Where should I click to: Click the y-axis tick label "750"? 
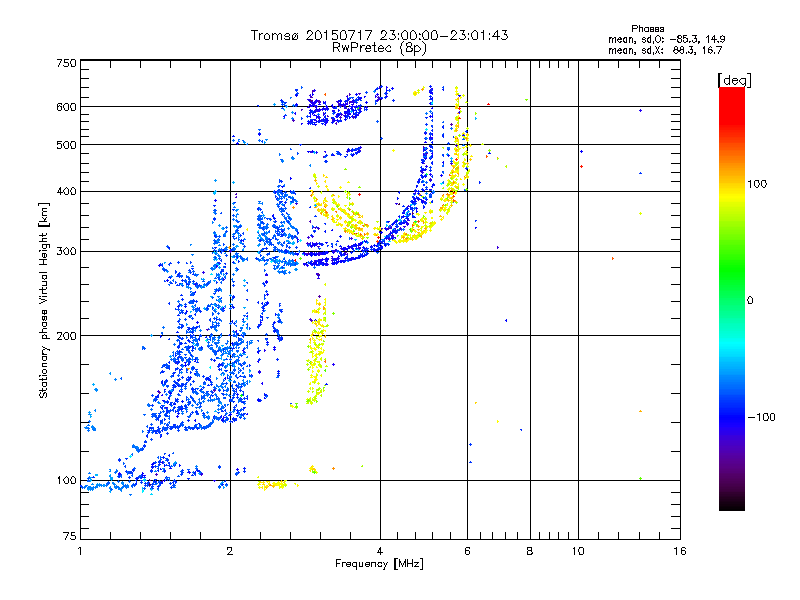[x=66, y=63]
